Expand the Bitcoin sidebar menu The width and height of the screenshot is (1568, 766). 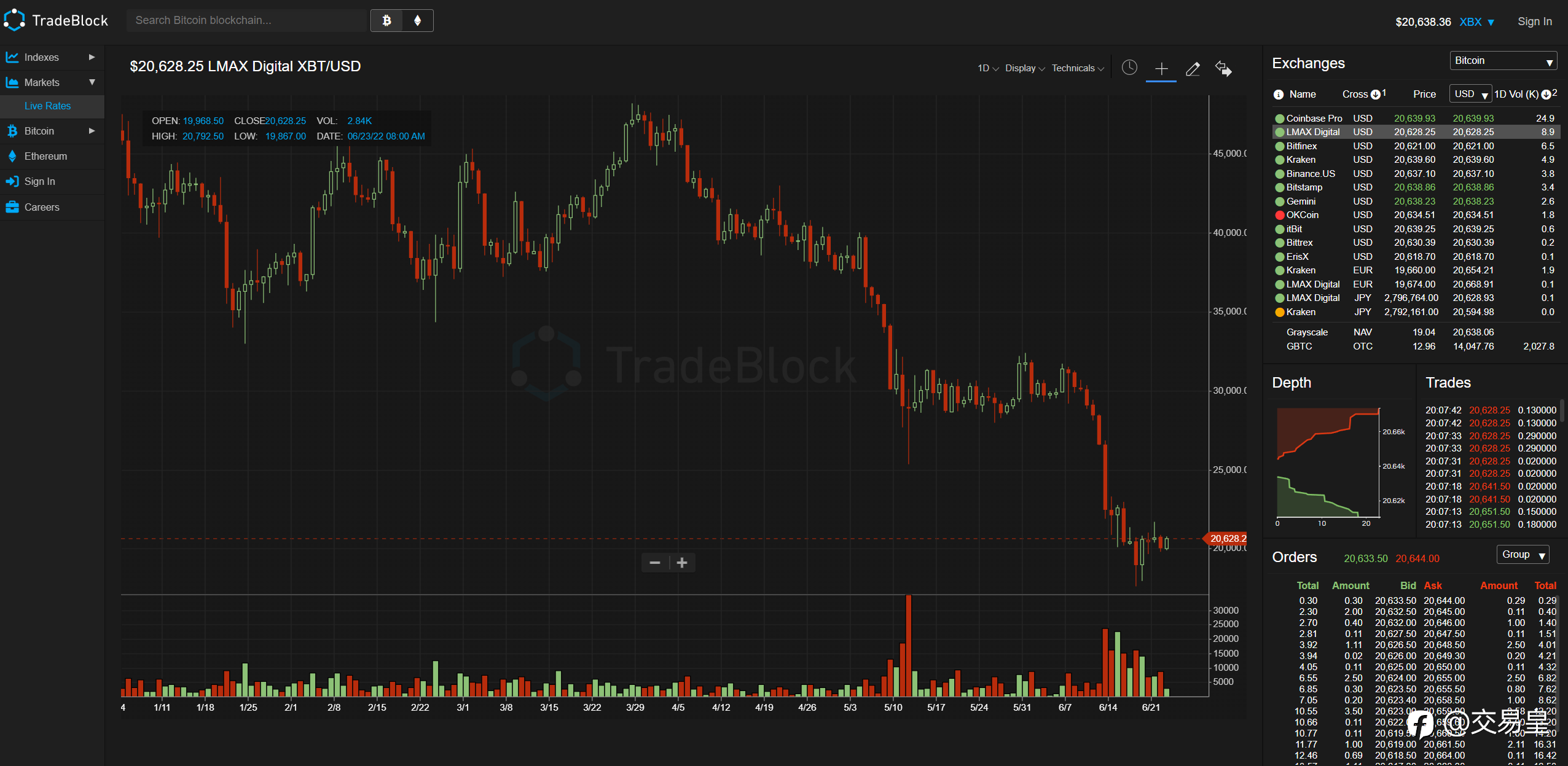52,131
